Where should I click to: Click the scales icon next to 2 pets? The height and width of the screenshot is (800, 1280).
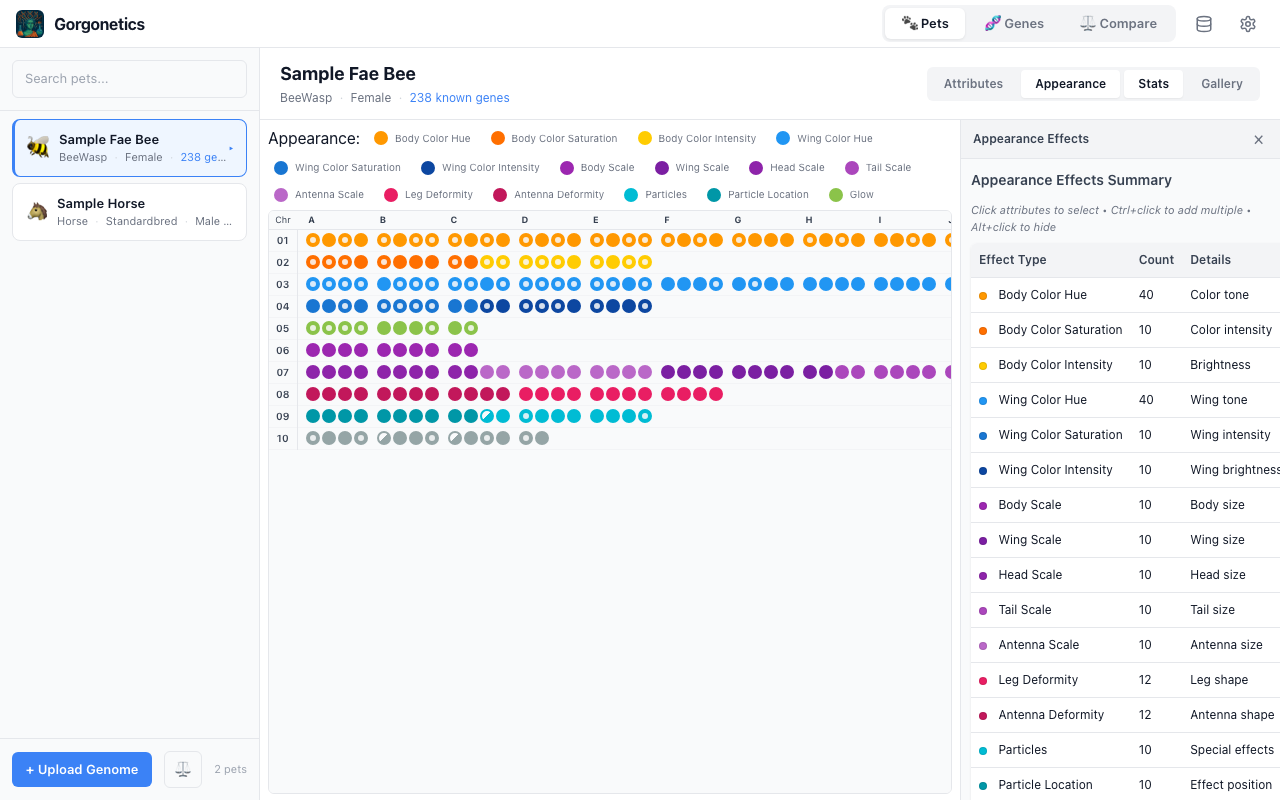pos(182,768)
